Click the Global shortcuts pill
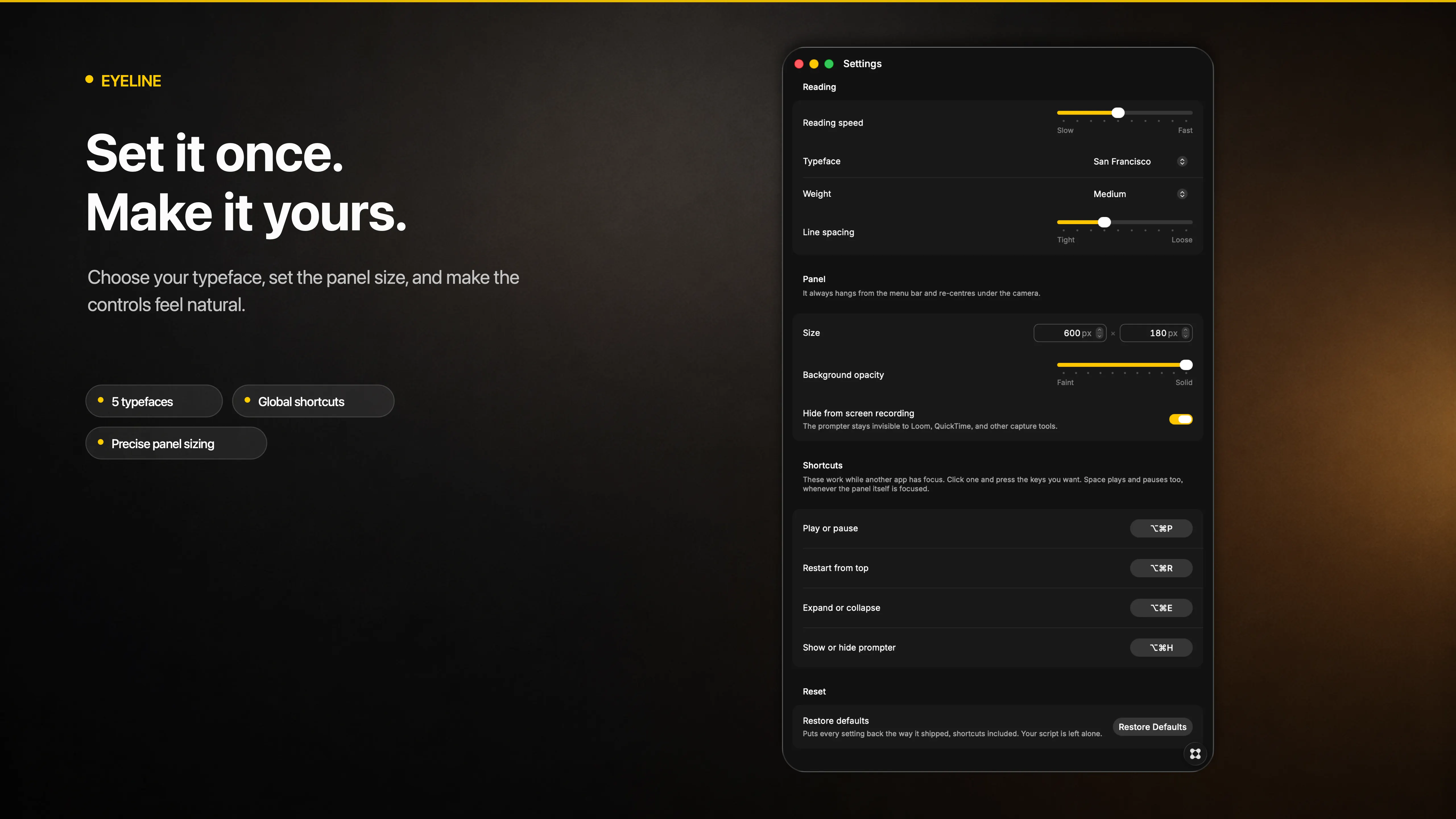This screenshot has width=1456, height=819. pyautogui.click(x=313, y=401)
